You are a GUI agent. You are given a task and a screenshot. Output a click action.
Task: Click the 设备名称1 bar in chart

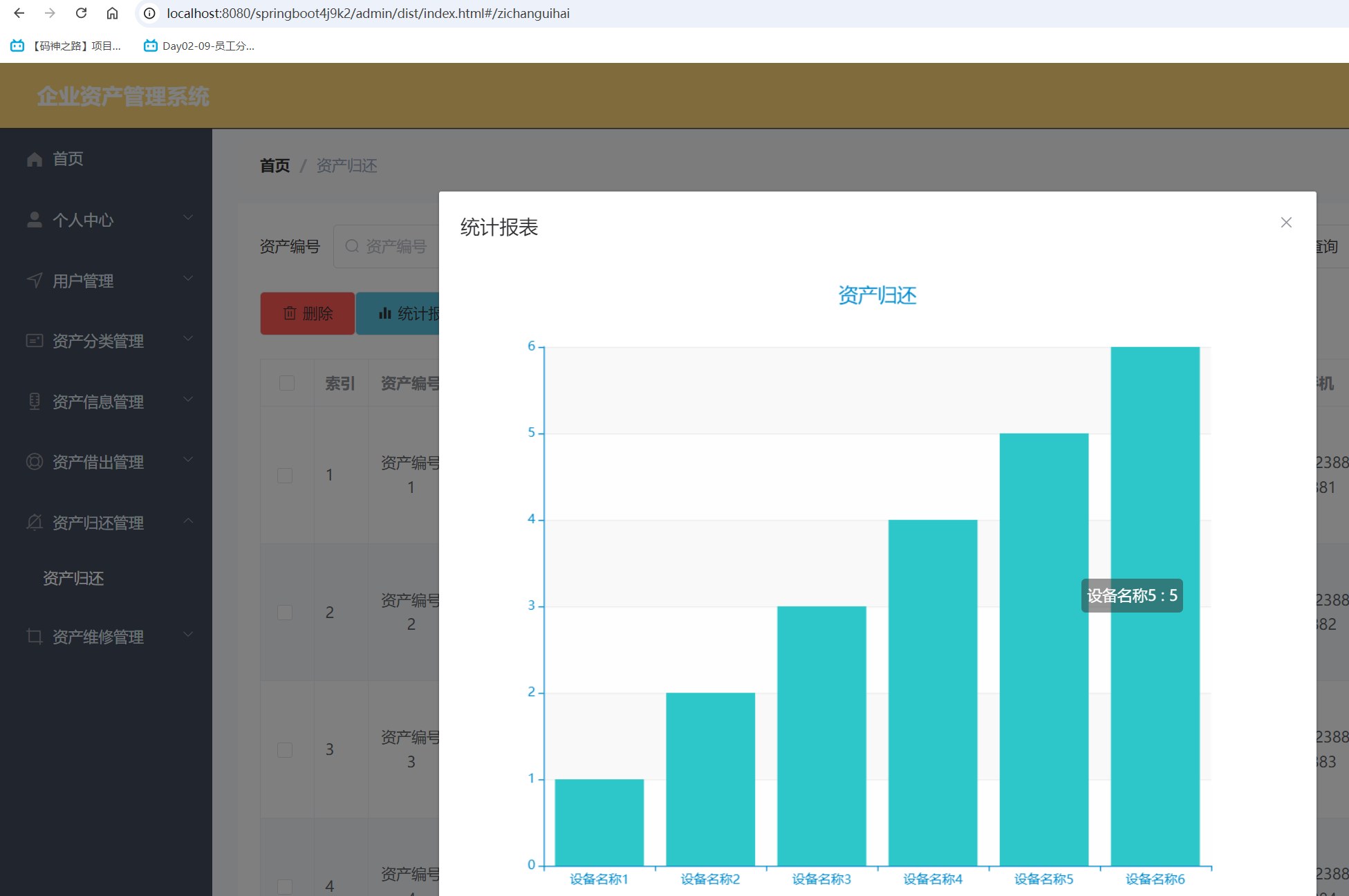(x=599, y=822)
